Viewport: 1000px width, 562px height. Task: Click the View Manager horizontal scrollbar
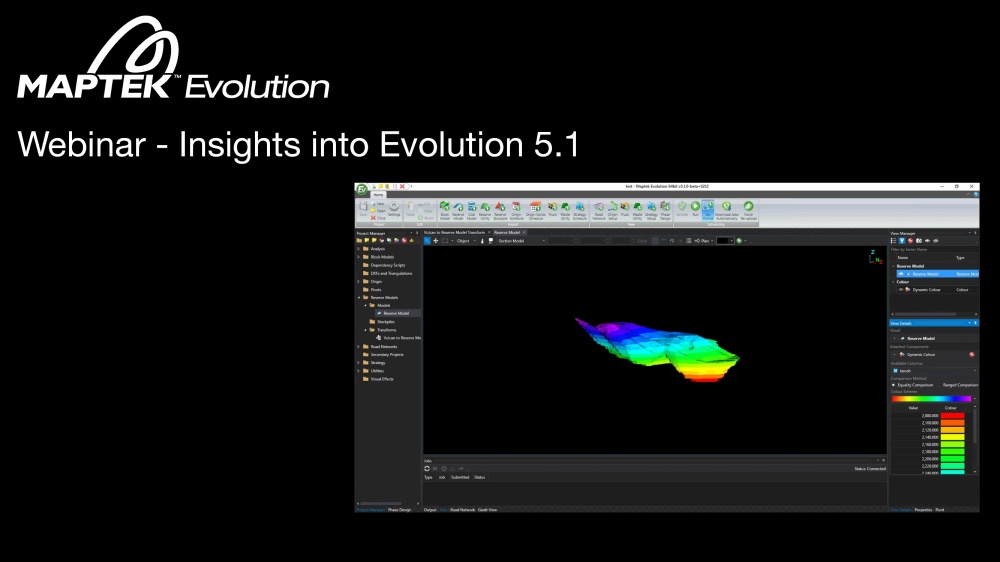point(927,314)
